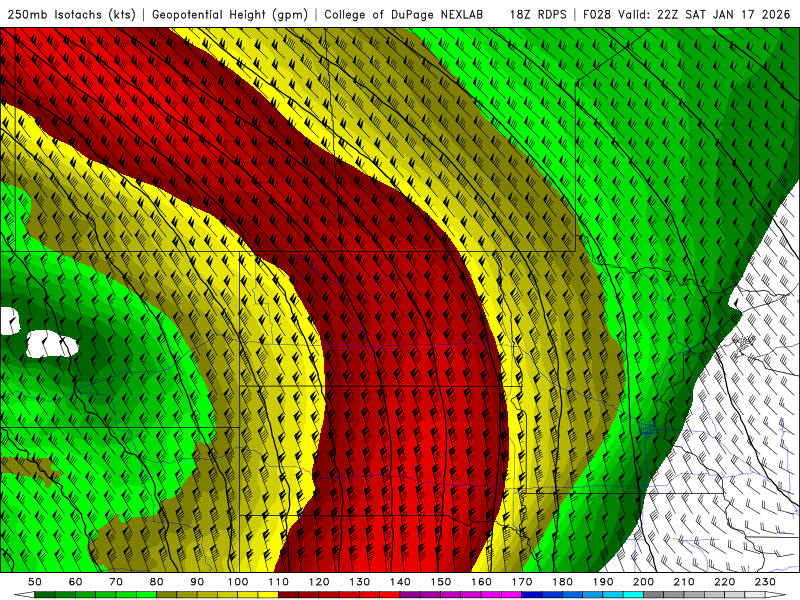Image resolution: width=800 pixels, height=600 pixels.
Task: Click the cyan swatch just before 200
Action: [634, 595]
